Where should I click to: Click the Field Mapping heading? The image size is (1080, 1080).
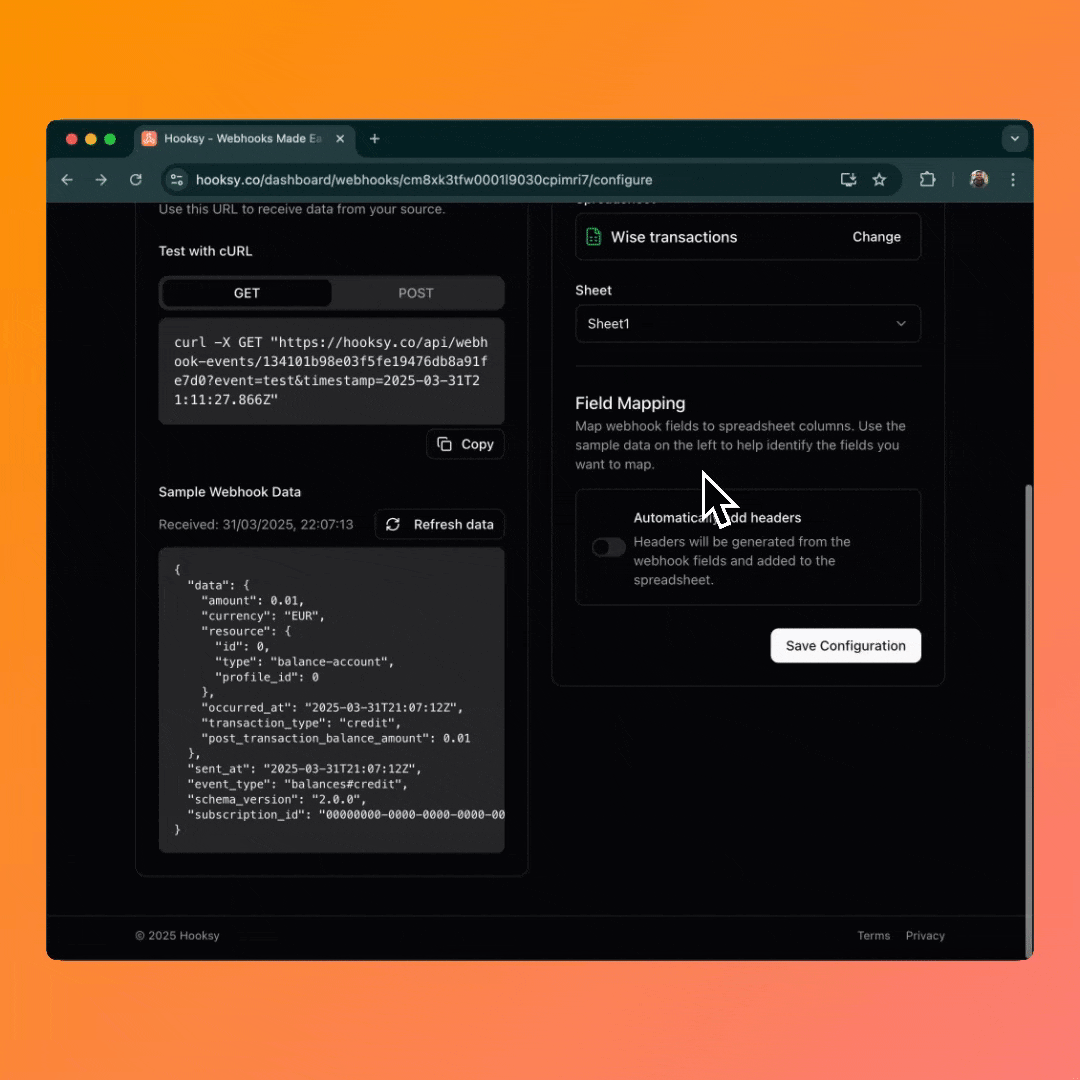(x=630, y=403)
